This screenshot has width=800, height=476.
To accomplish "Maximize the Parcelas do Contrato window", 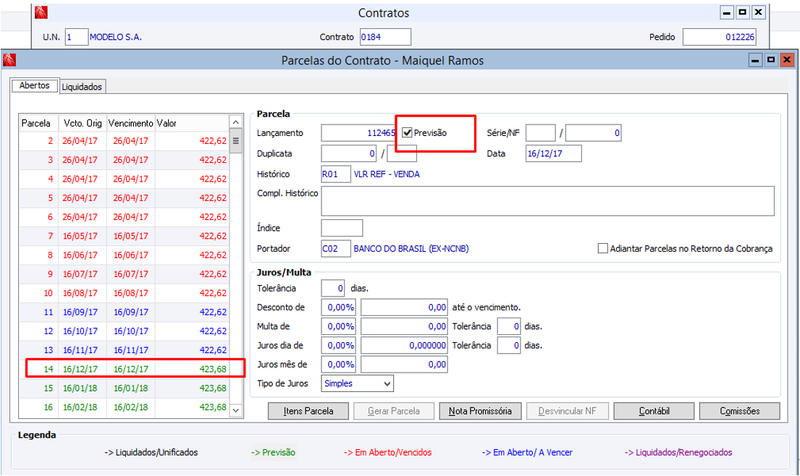I will pos(771,60).
